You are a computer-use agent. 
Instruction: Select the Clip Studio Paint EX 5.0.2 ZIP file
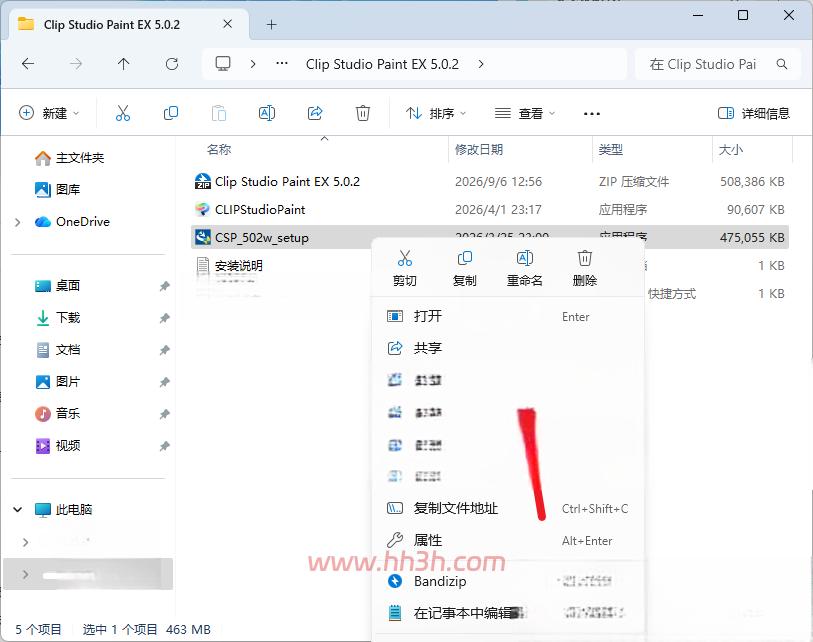(x=287, y=182)
